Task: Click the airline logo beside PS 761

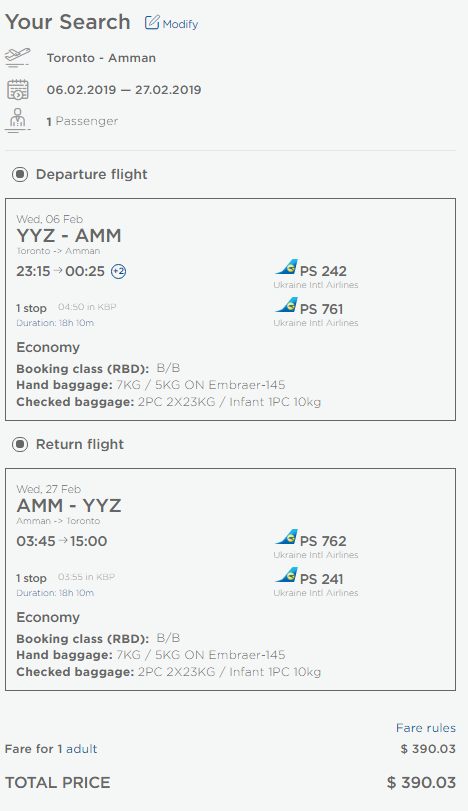Action: [286, 305]
